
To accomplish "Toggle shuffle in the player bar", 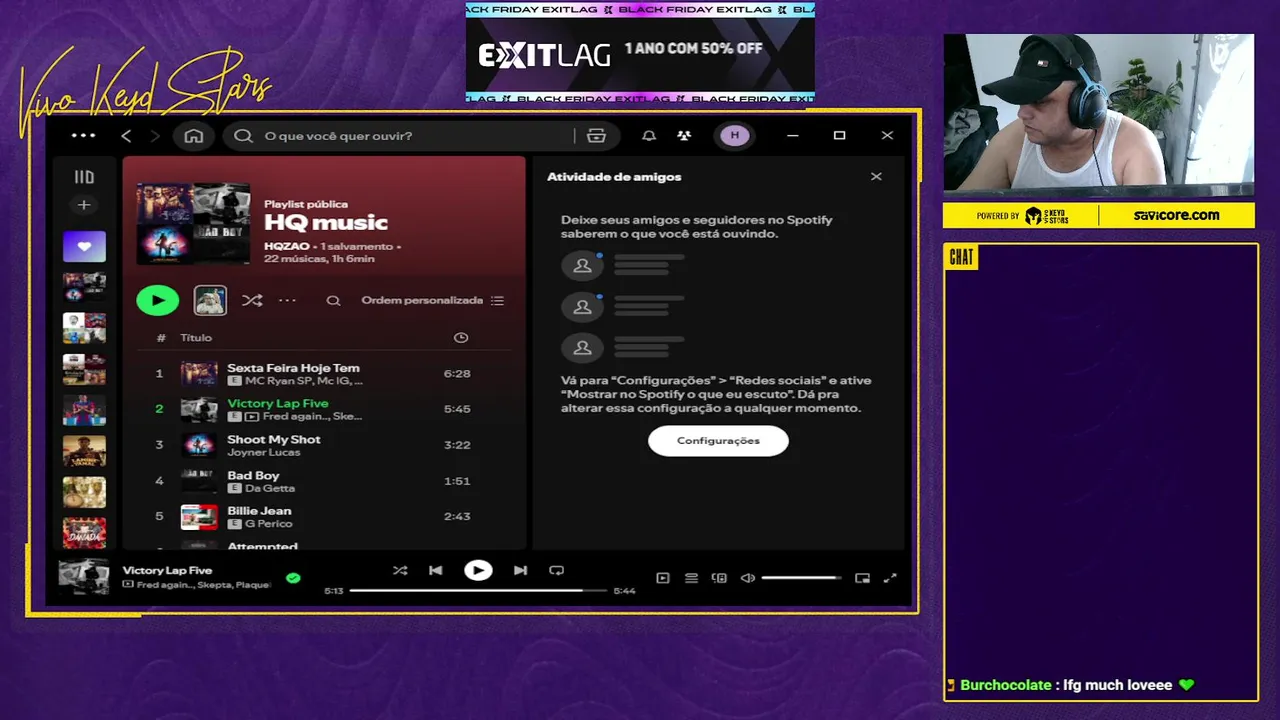I will tap(400, 571).
